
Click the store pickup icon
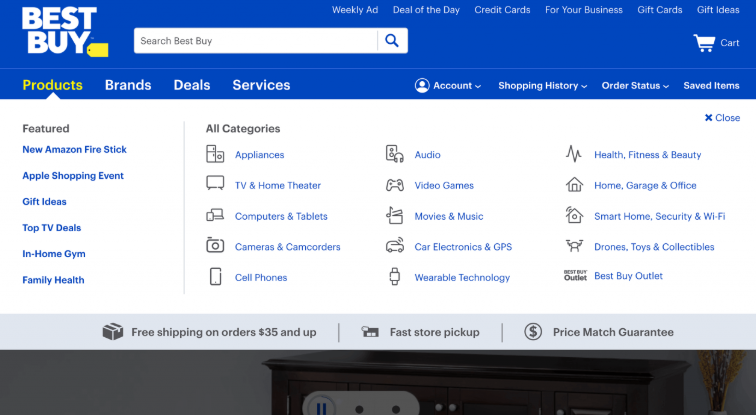click(370, 332)
